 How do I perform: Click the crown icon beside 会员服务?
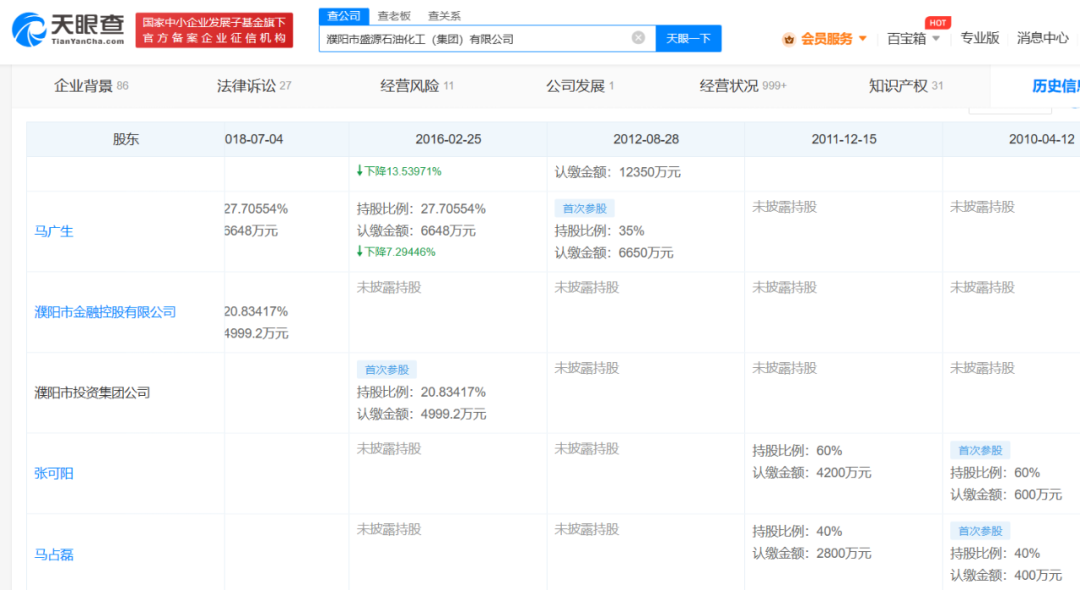tap(789, 39)
